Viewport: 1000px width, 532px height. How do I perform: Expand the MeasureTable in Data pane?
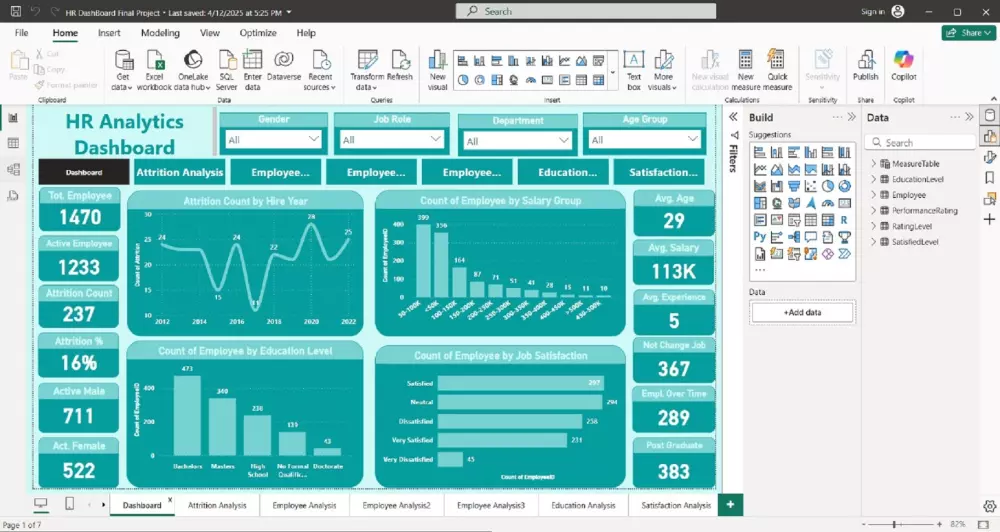[873, 164]
